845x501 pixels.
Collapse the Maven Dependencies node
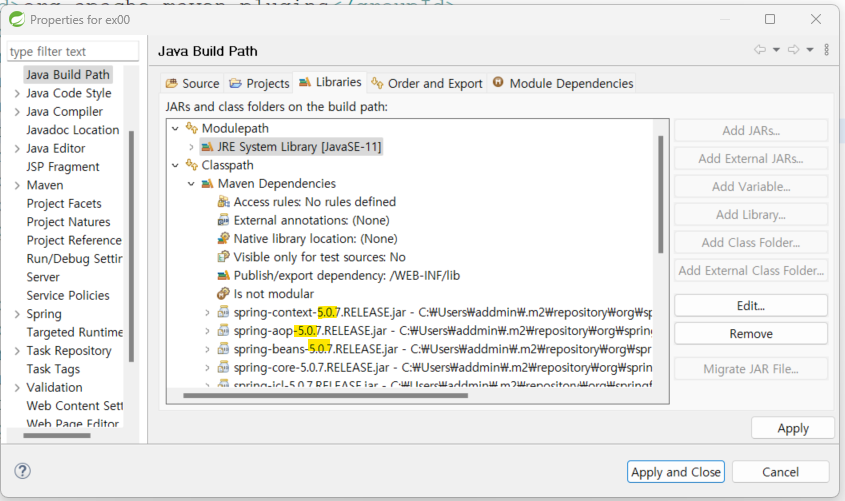(x=191, y=184)
